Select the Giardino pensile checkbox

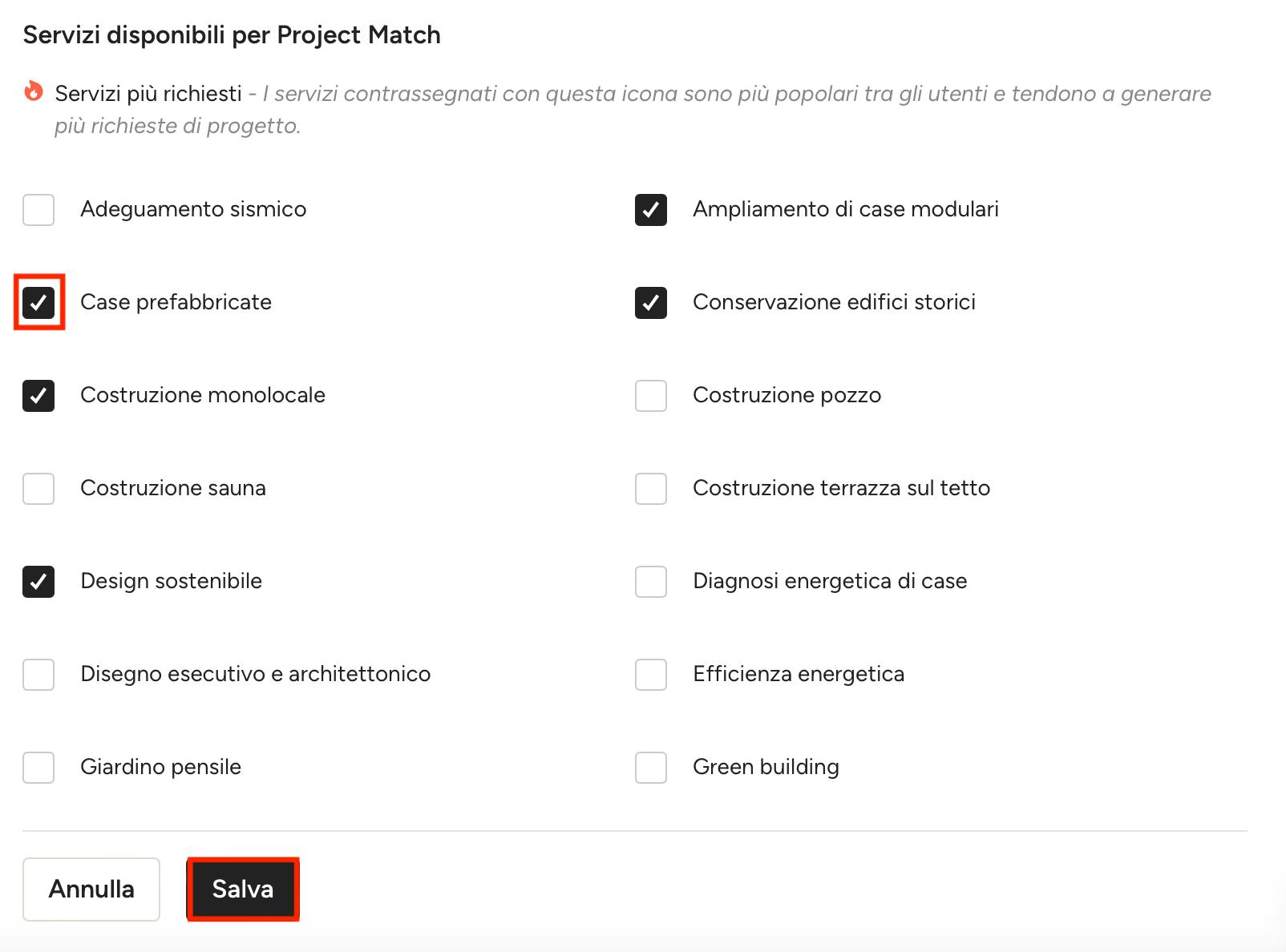pyautogui.click(x=38, y=768)
